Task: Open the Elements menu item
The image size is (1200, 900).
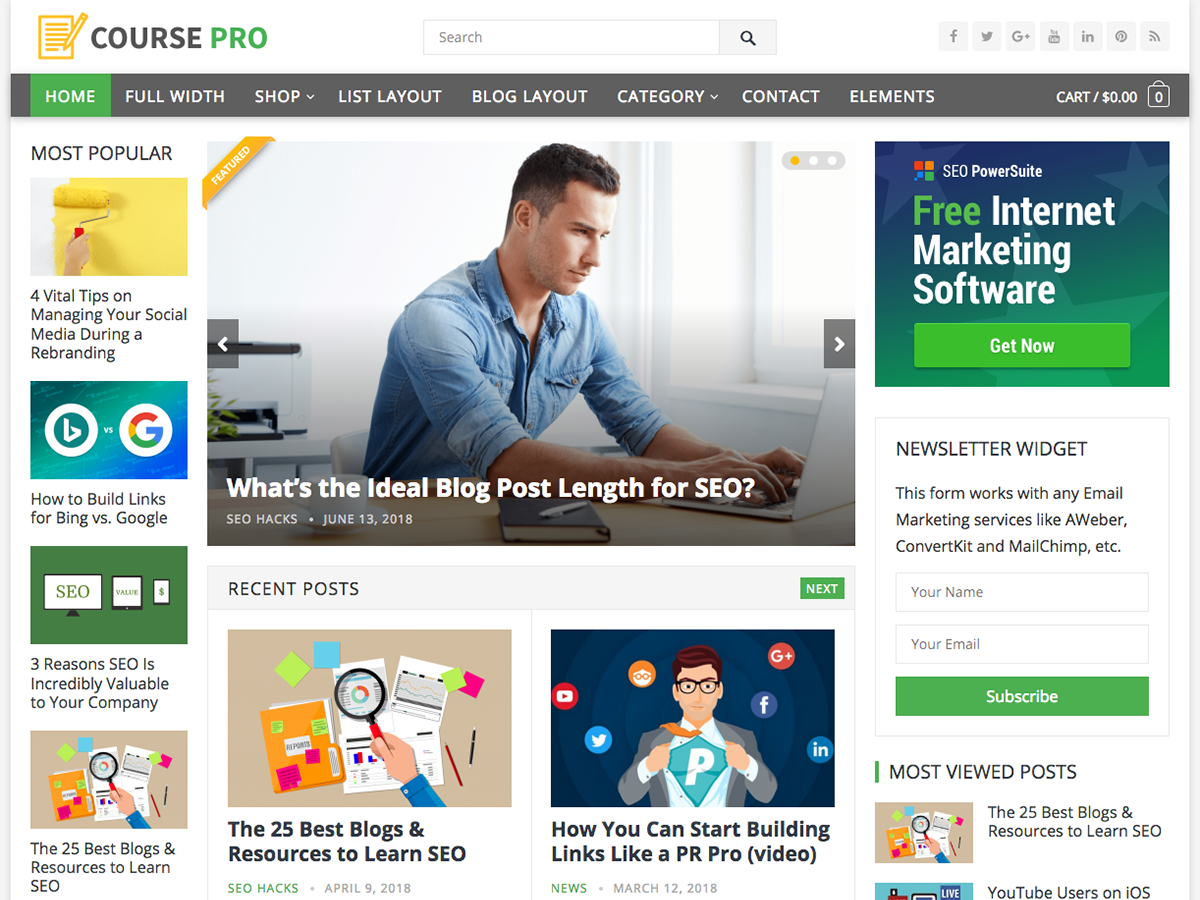Action: (x=892, y=96)
